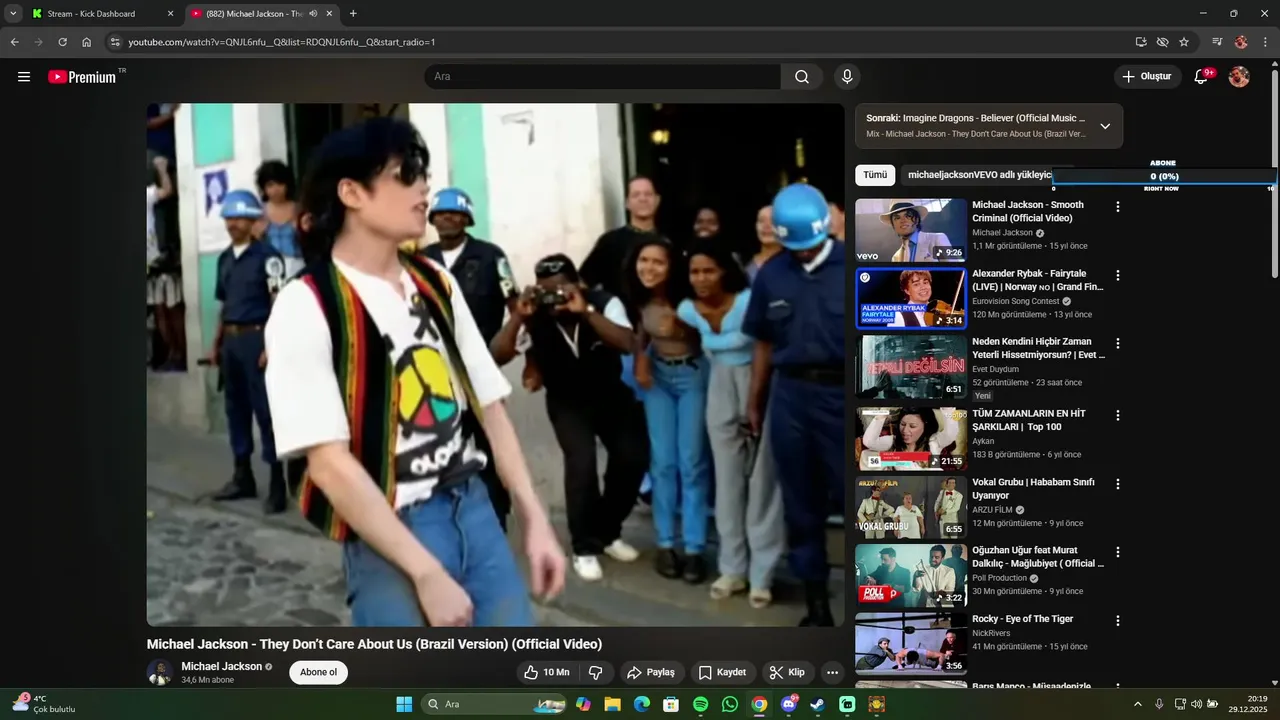Click the Michael Jackson channel name under the video
Screen dimensions: 1280x720
[x=222, y=666]
